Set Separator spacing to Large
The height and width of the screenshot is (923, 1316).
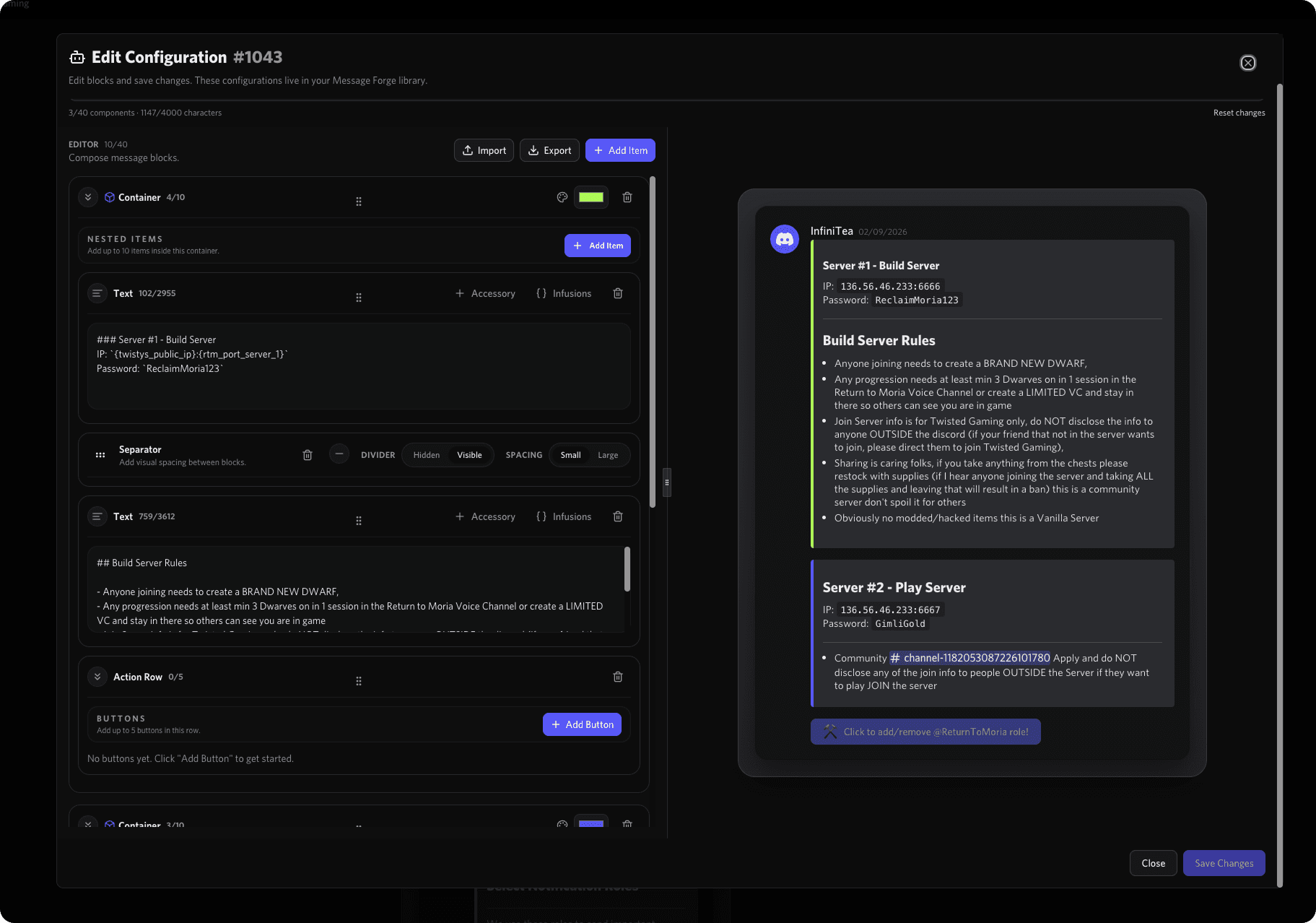coord(608,454)
